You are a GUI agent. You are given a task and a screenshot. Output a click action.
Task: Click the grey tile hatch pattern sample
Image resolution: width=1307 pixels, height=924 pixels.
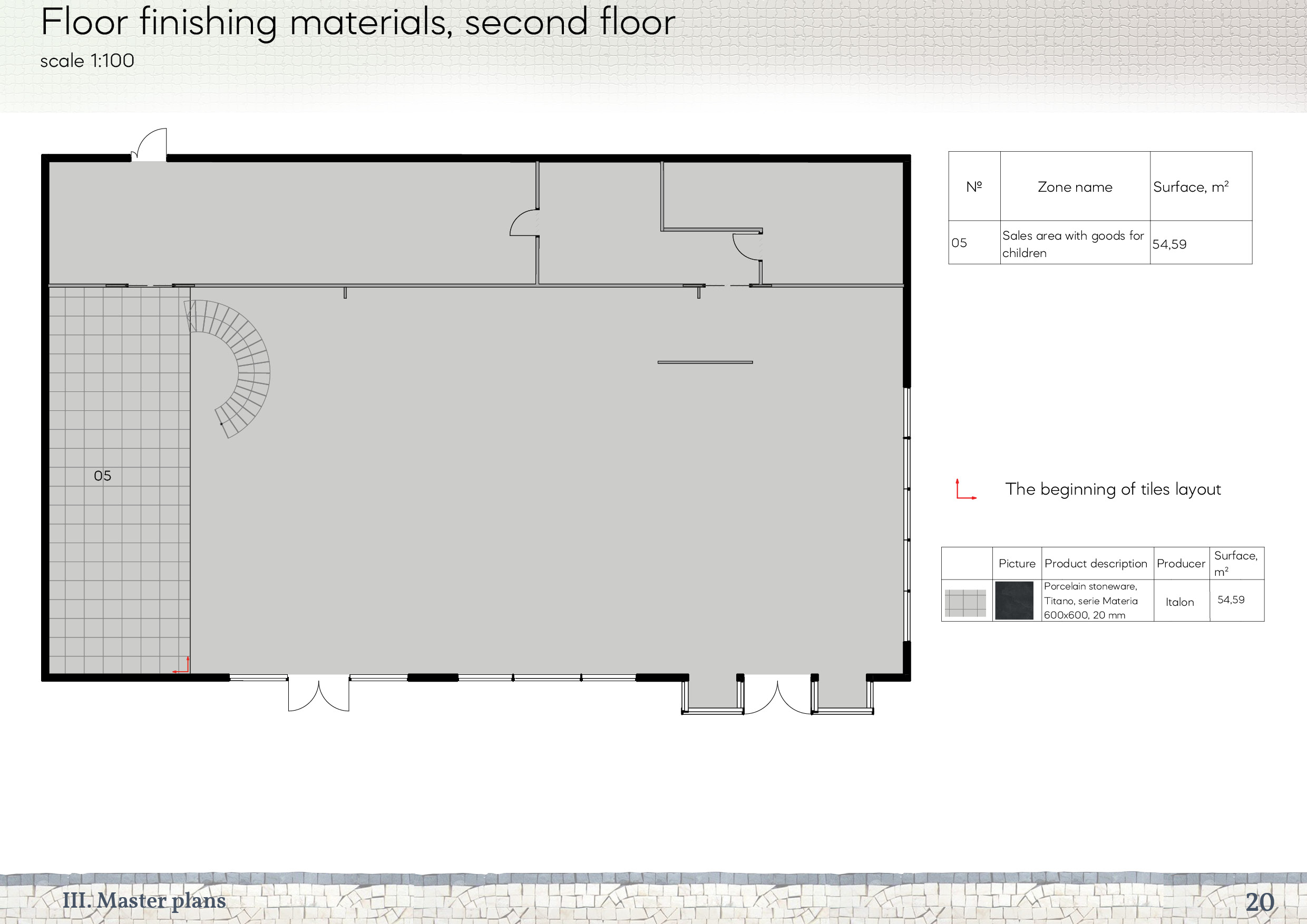tap(965, 603)
